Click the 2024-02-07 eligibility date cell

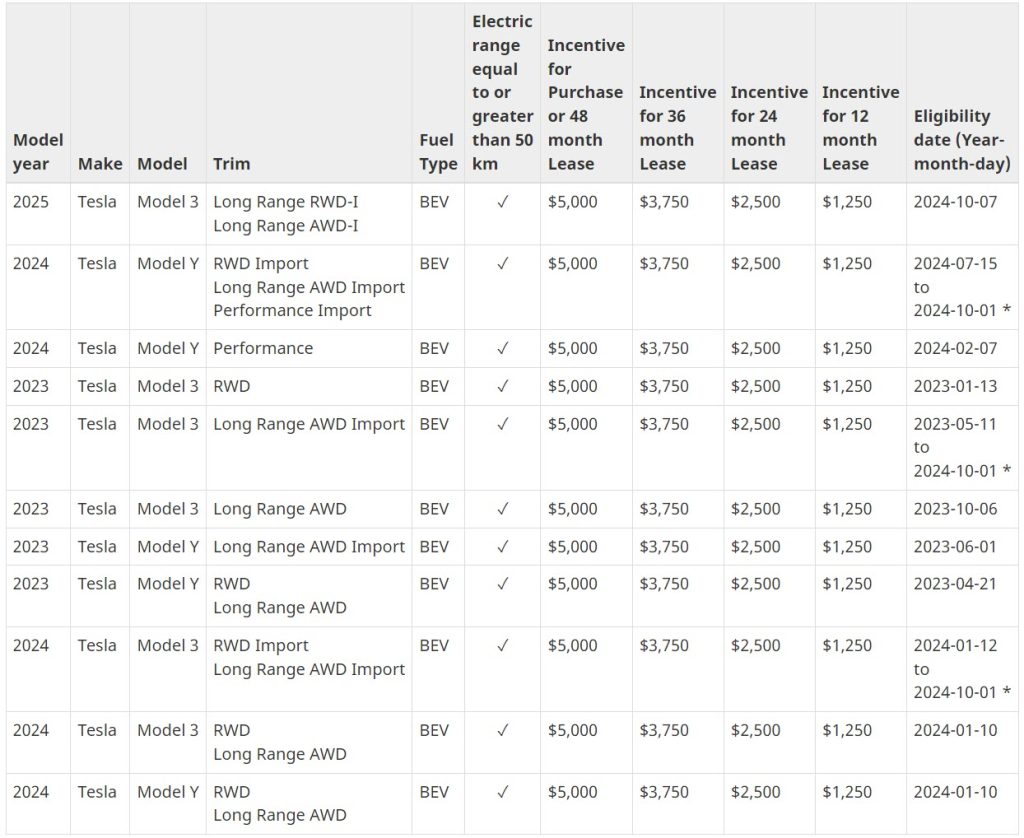[955, 349]
